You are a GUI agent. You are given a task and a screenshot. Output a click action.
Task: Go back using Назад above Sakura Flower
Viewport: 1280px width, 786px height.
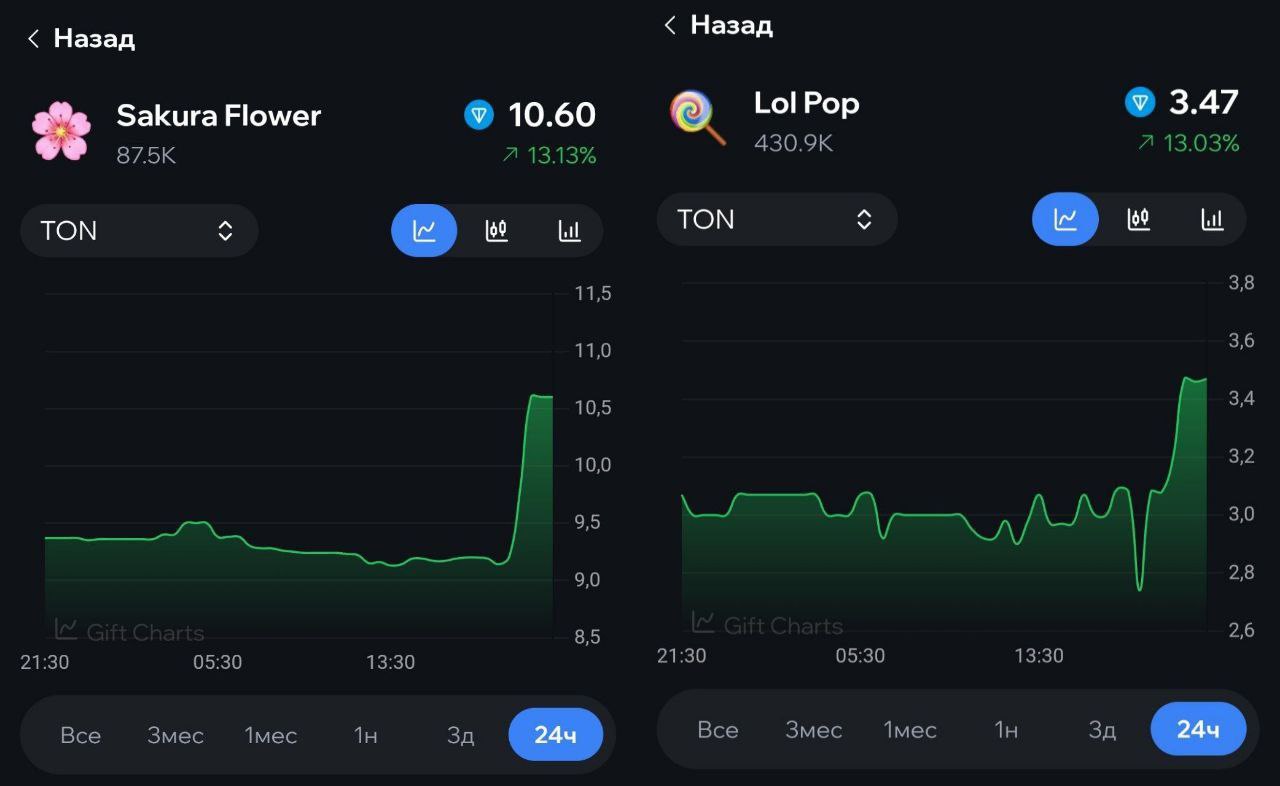(x=81, y=39)
